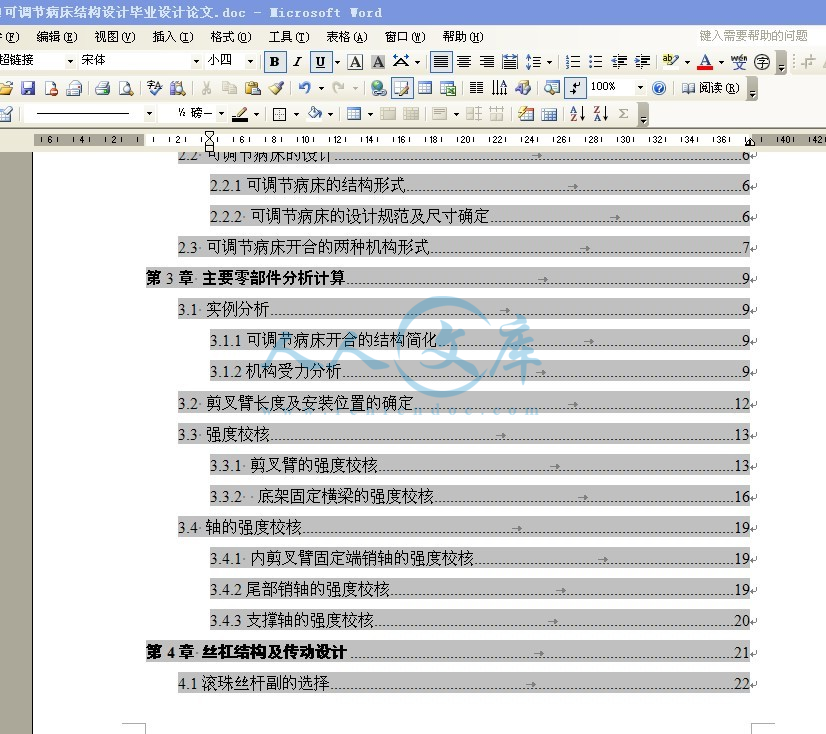Viewport: 826px width, 734px height.
Task: Open font color dropdown arrow
Action: pos(721,62)
